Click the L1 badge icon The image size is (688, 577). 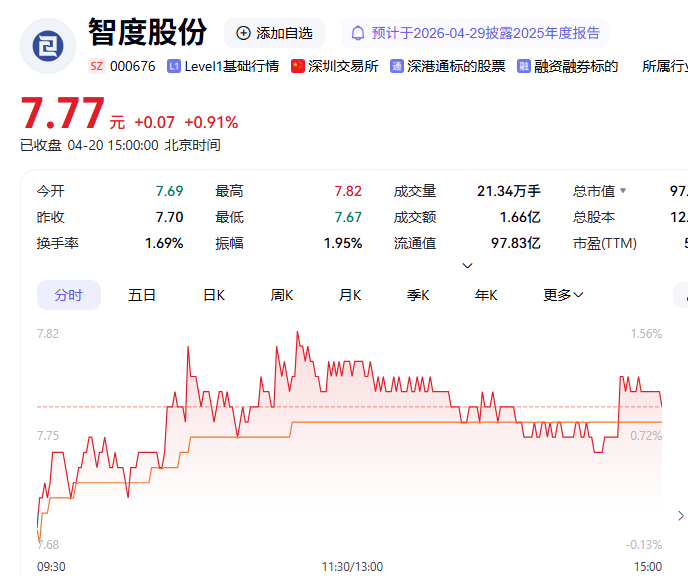[174, 66]
